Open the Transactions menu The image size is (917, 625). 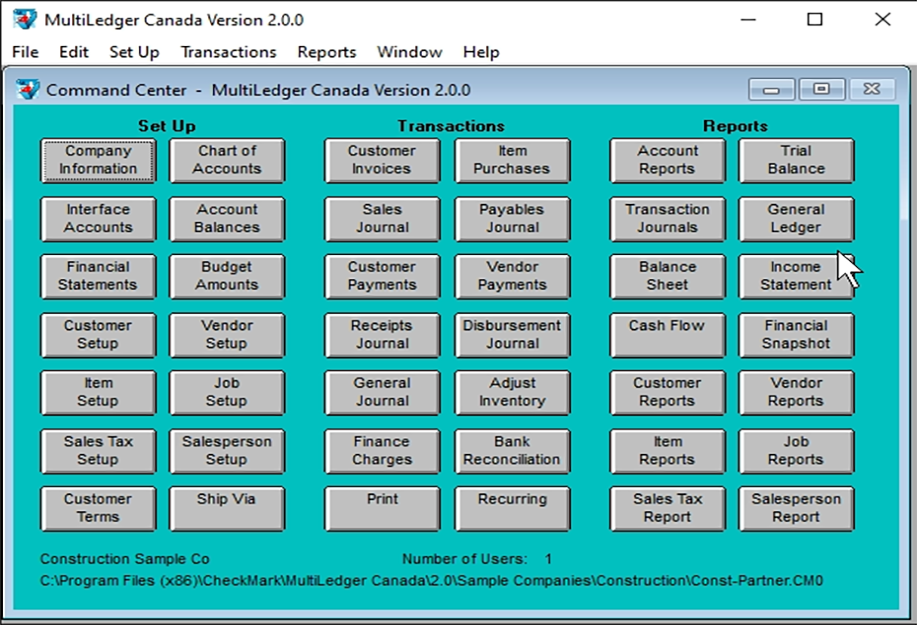tap(228, 52)
